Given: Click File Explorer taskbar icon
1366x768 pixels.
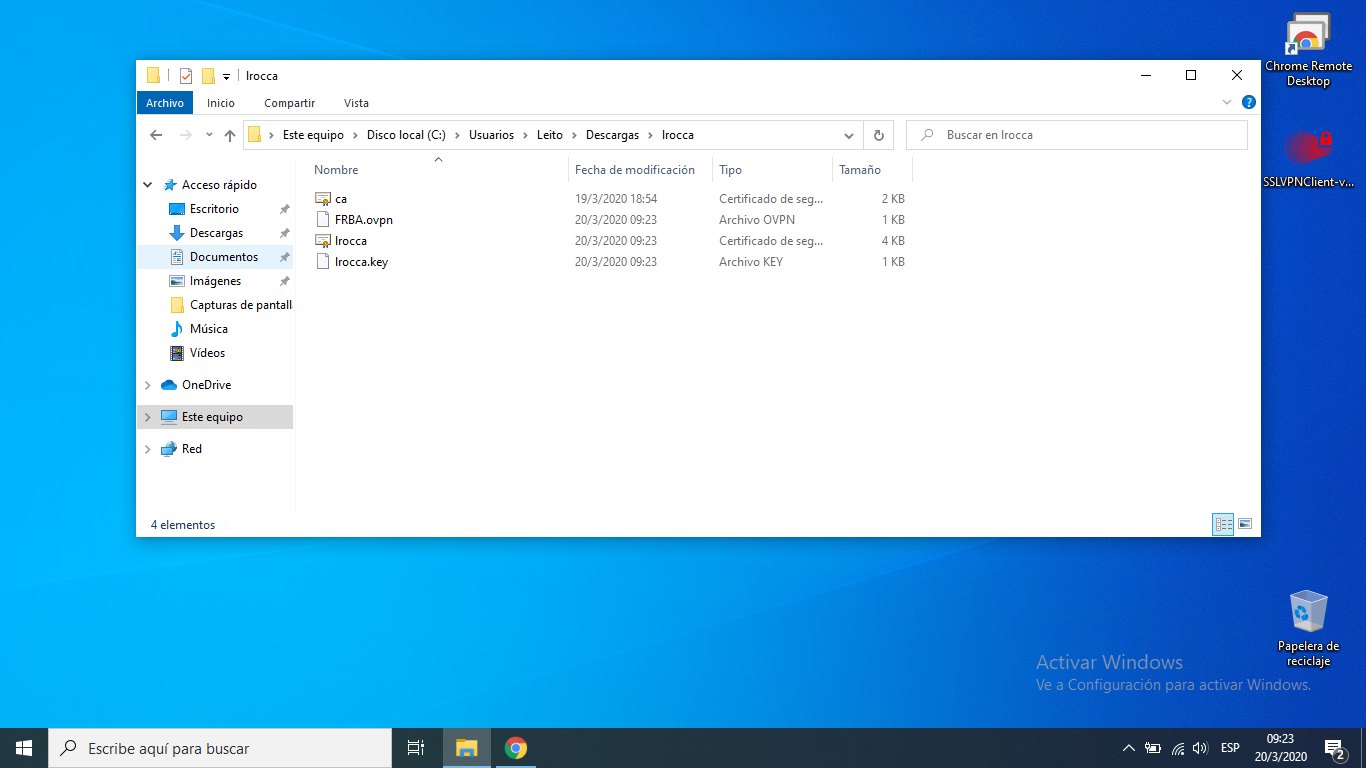Looking at the screenshot, I should click(466, 748).
